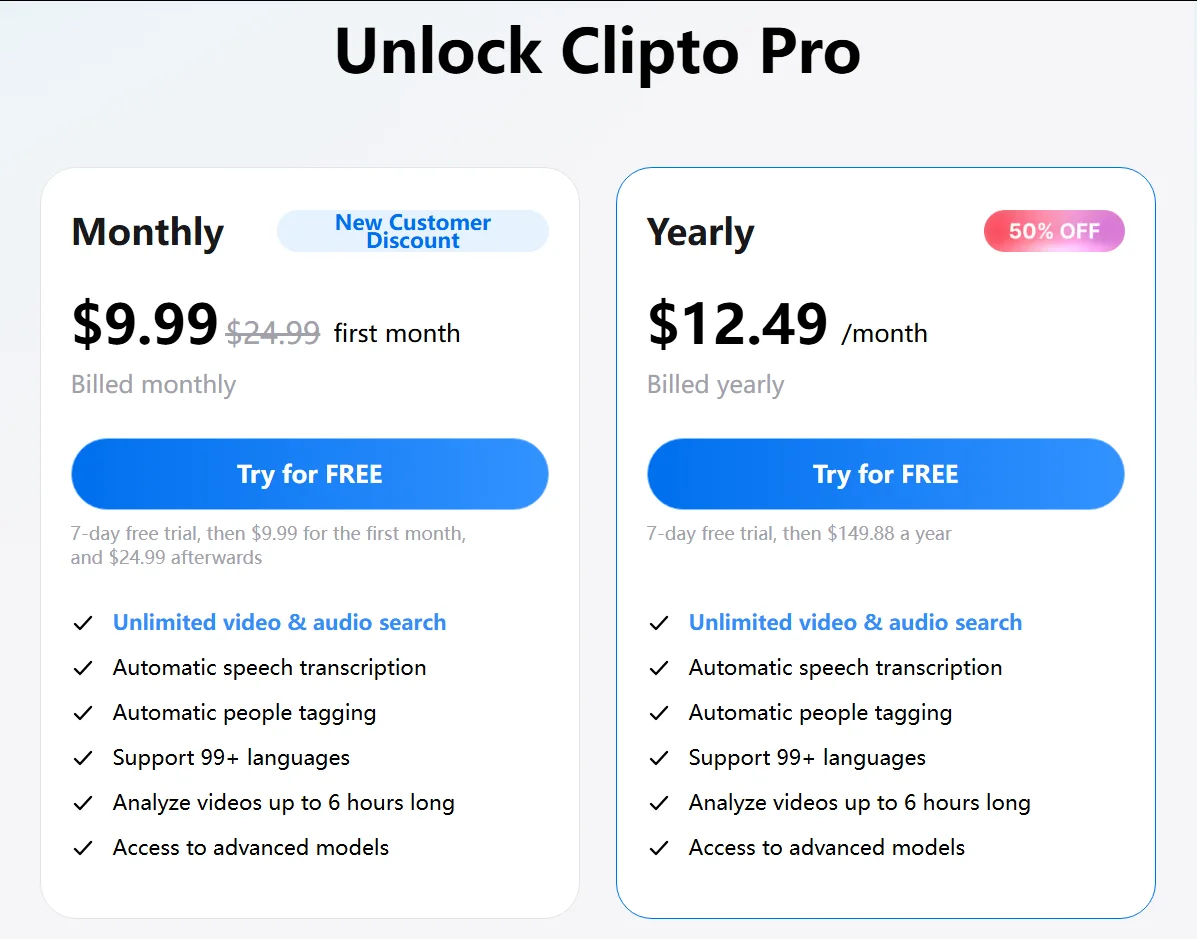Viewport: 1197px width, 939px height.
Task: Click checkmark beside Monthly Unlimited video & audio search
Action: (x=83, y=623)
